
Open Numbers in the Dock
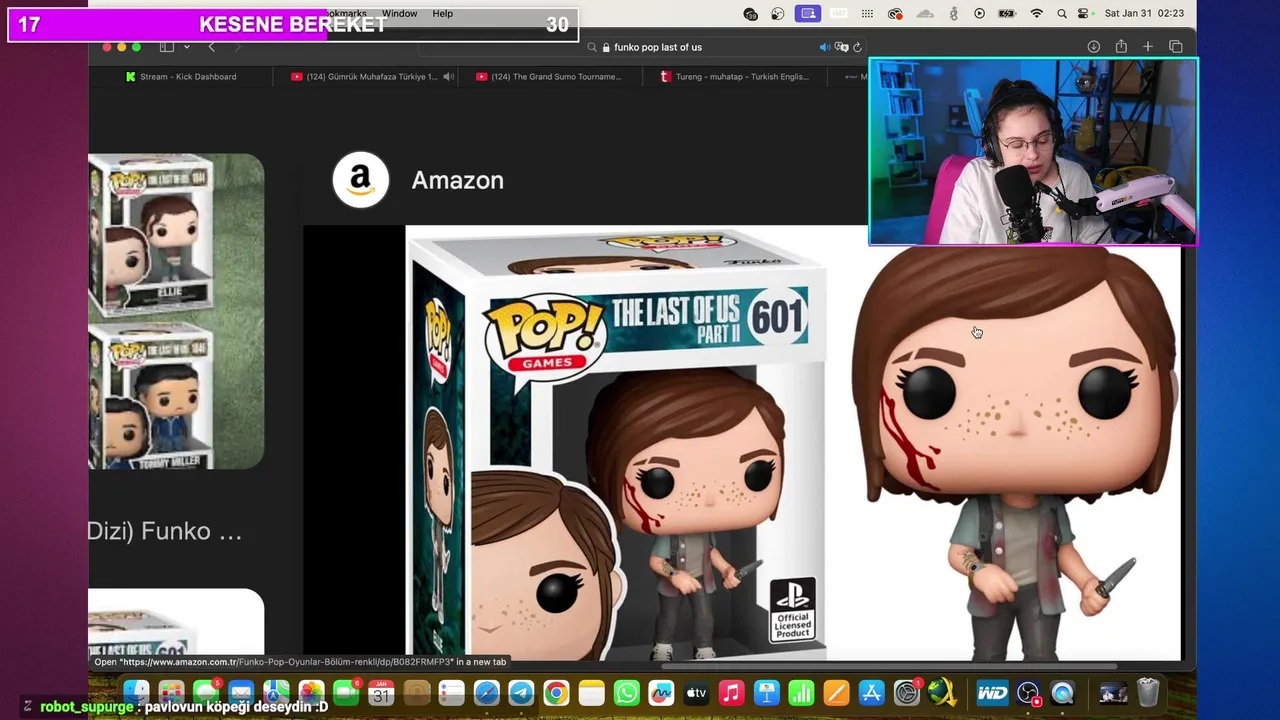click(x=801, y=692)
